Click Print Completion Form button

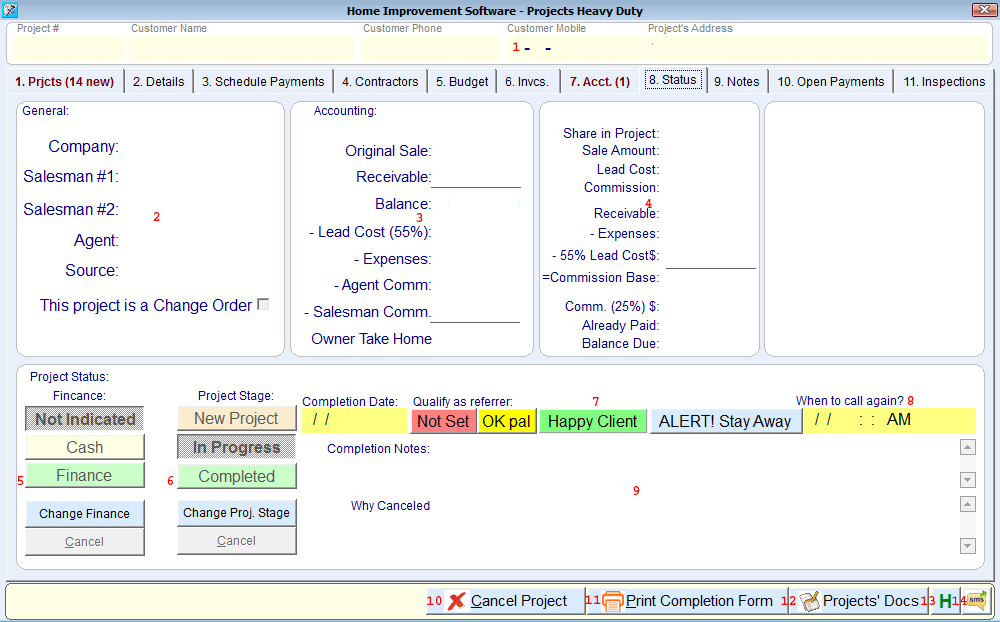(688, 601)
